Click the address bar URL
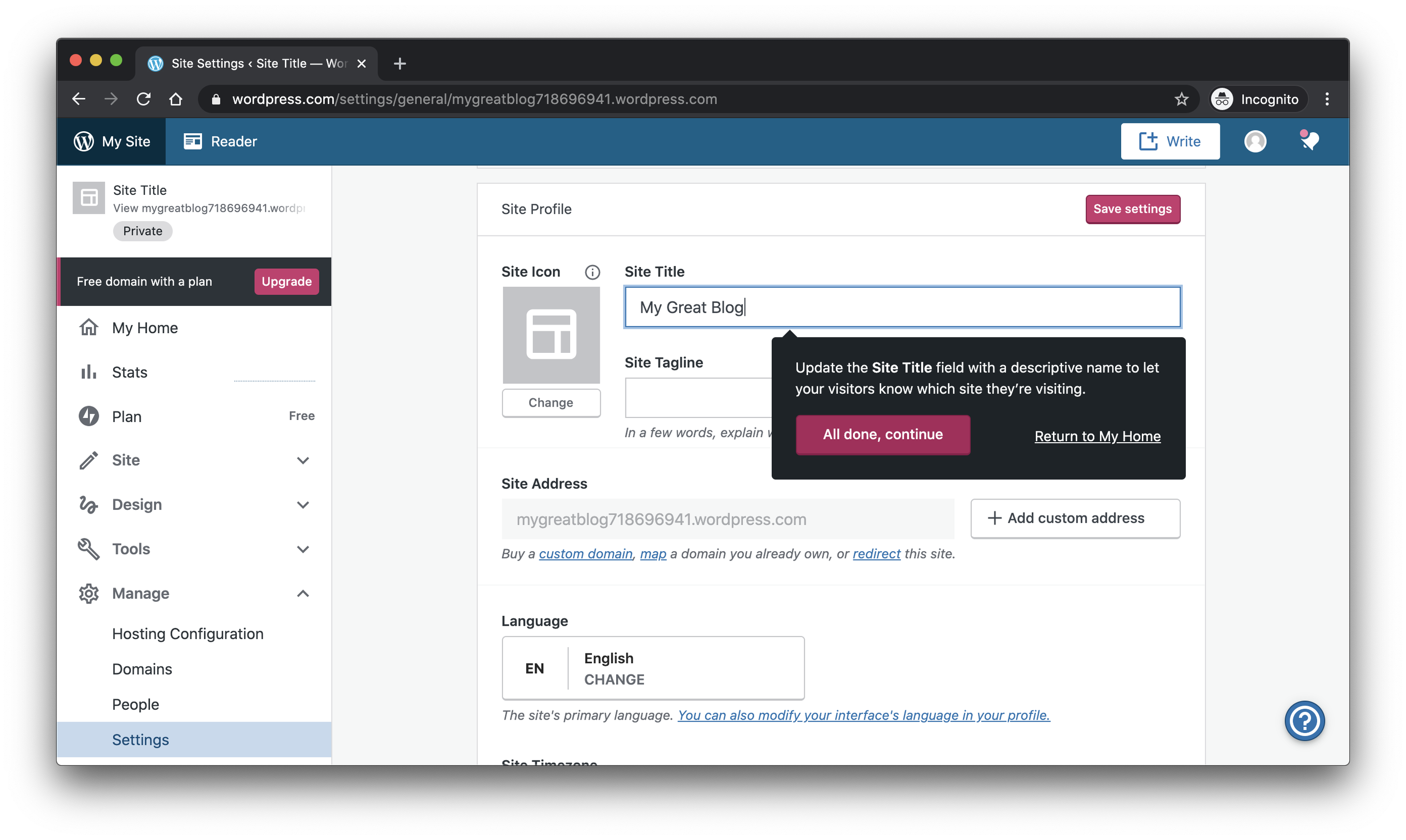Image resolution: width=1406 pixels, height=840 pixels. point(475,99)
